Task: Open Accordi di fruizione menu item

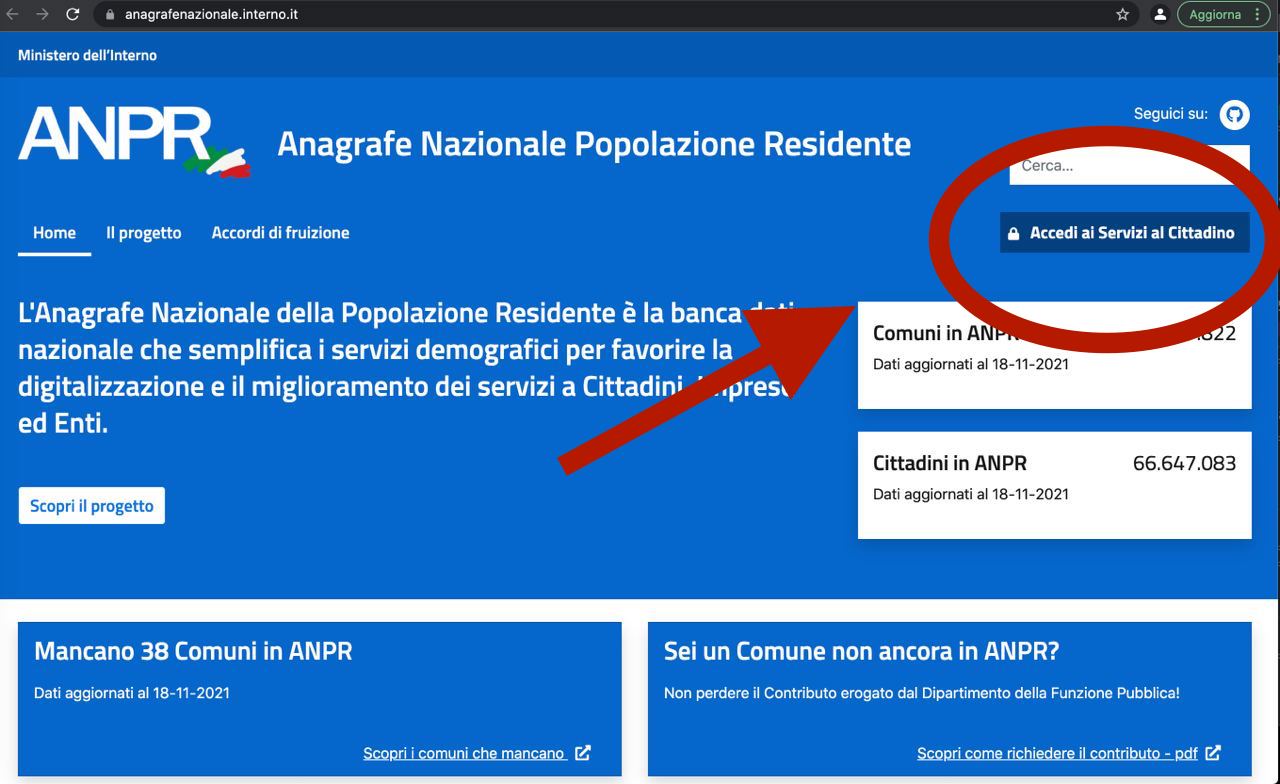Action: [x=280, y=233]
